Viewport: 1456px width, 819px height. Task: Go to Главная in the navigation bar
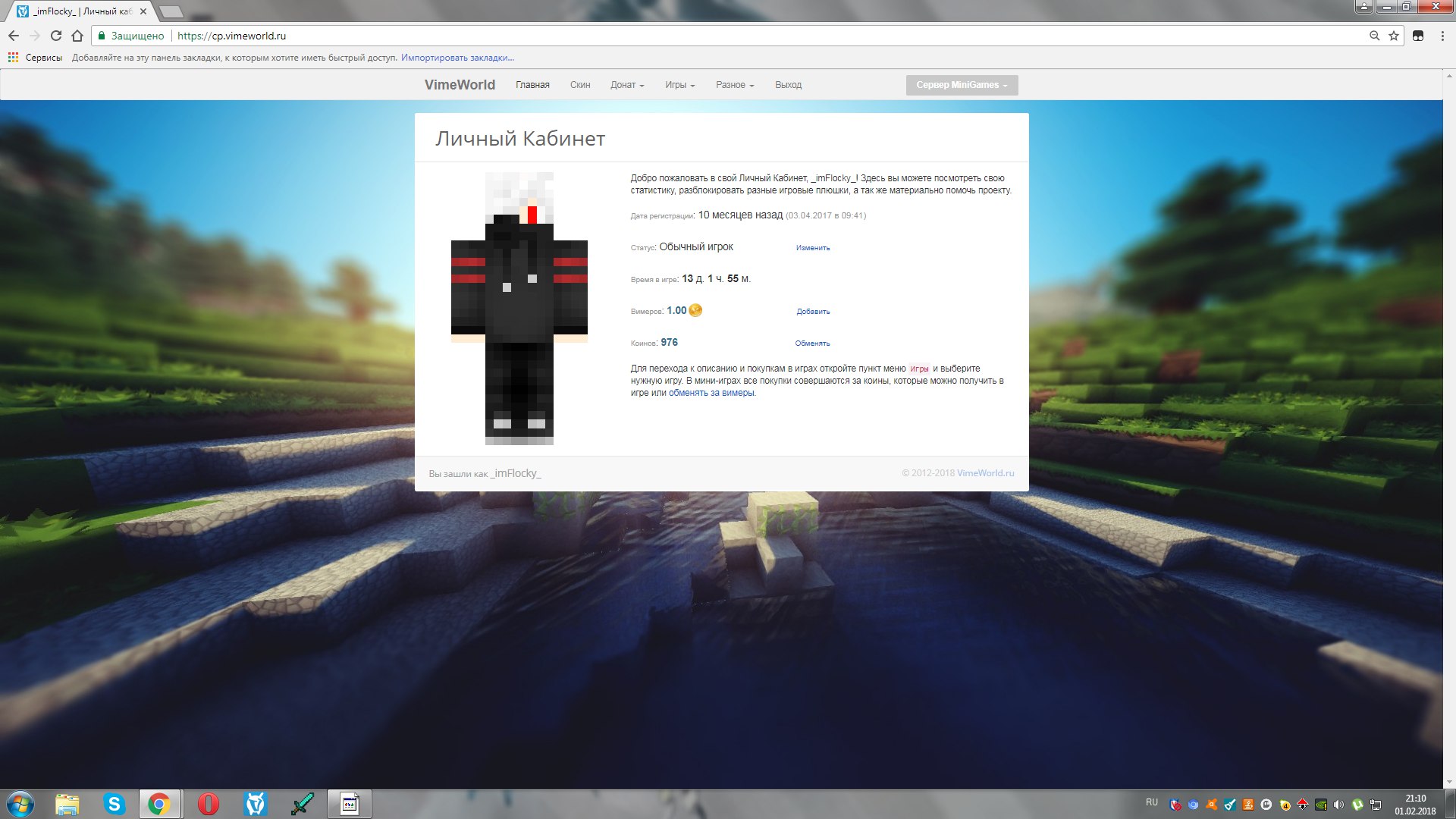[532, 85]
